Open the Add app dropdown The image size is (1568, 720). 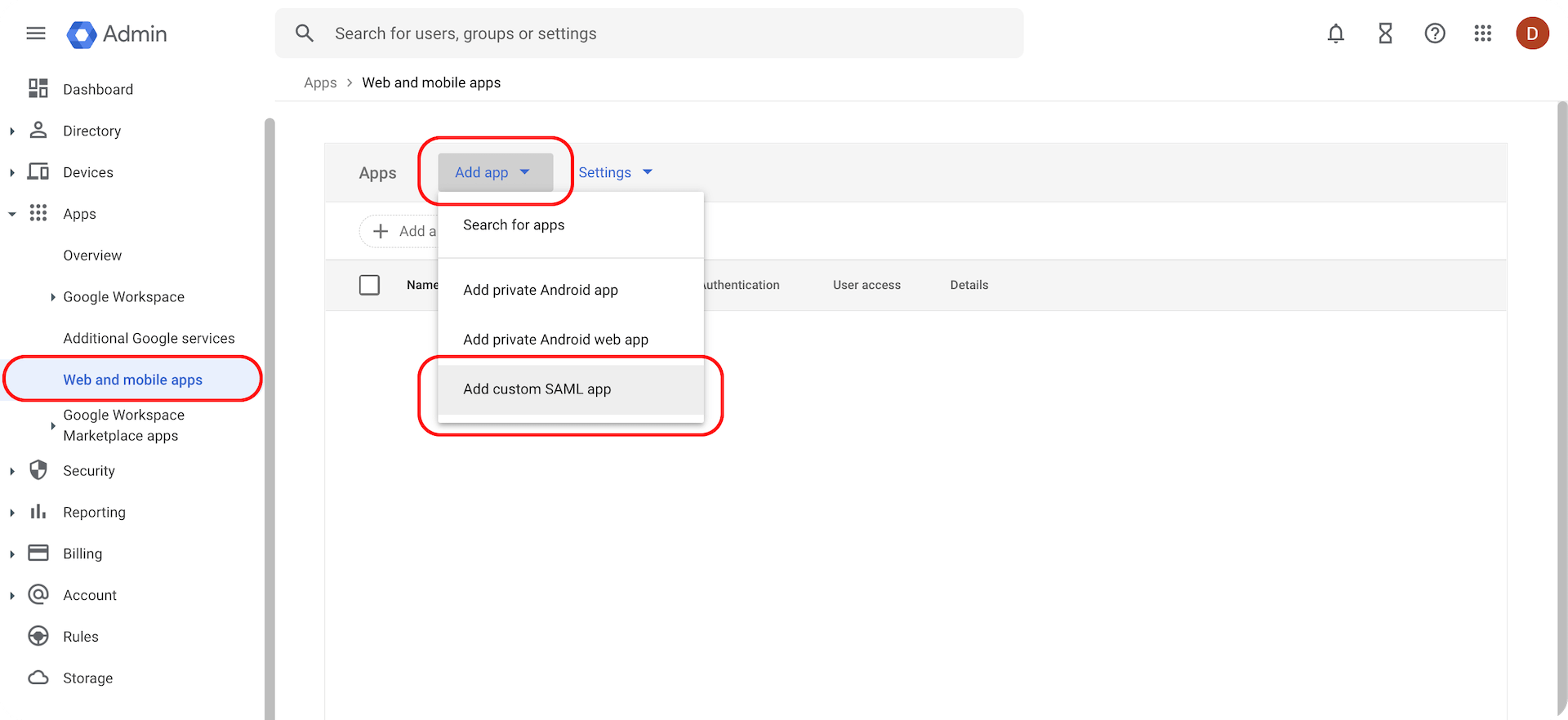click(495, 172)
